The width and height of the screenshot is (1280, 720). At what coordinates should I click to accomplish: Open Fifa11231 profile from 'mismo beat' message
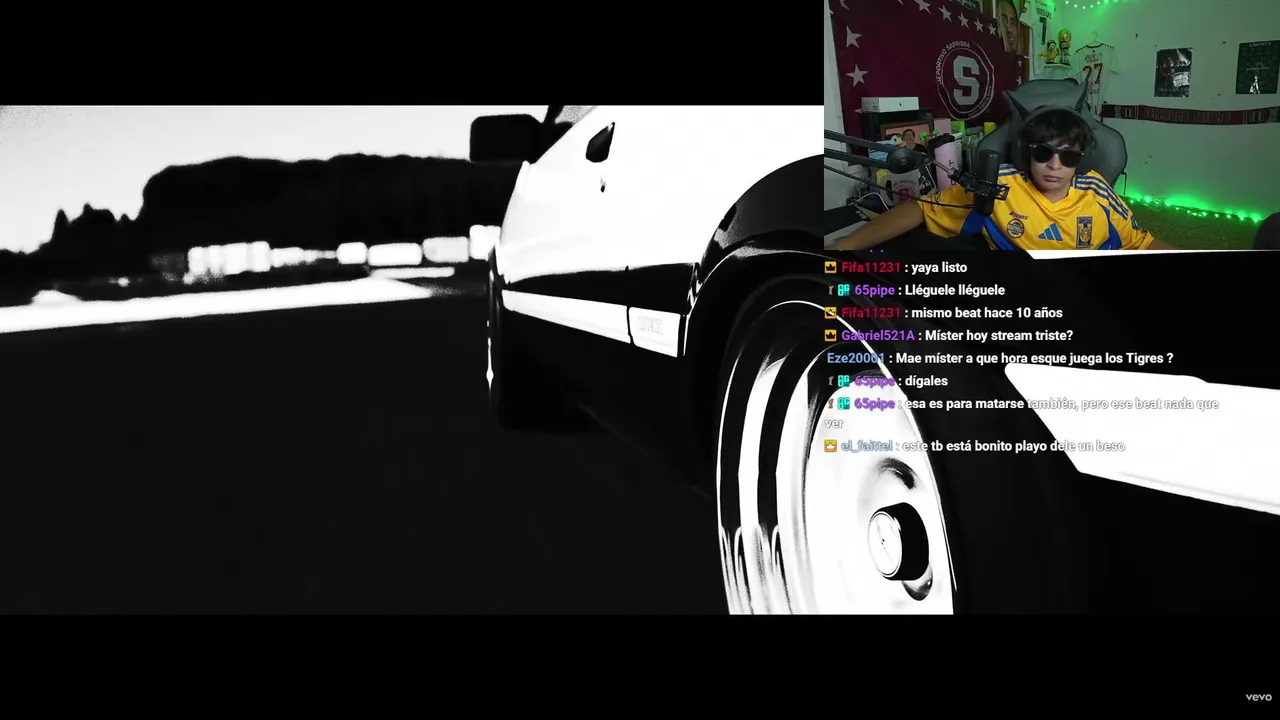[871, 313]
